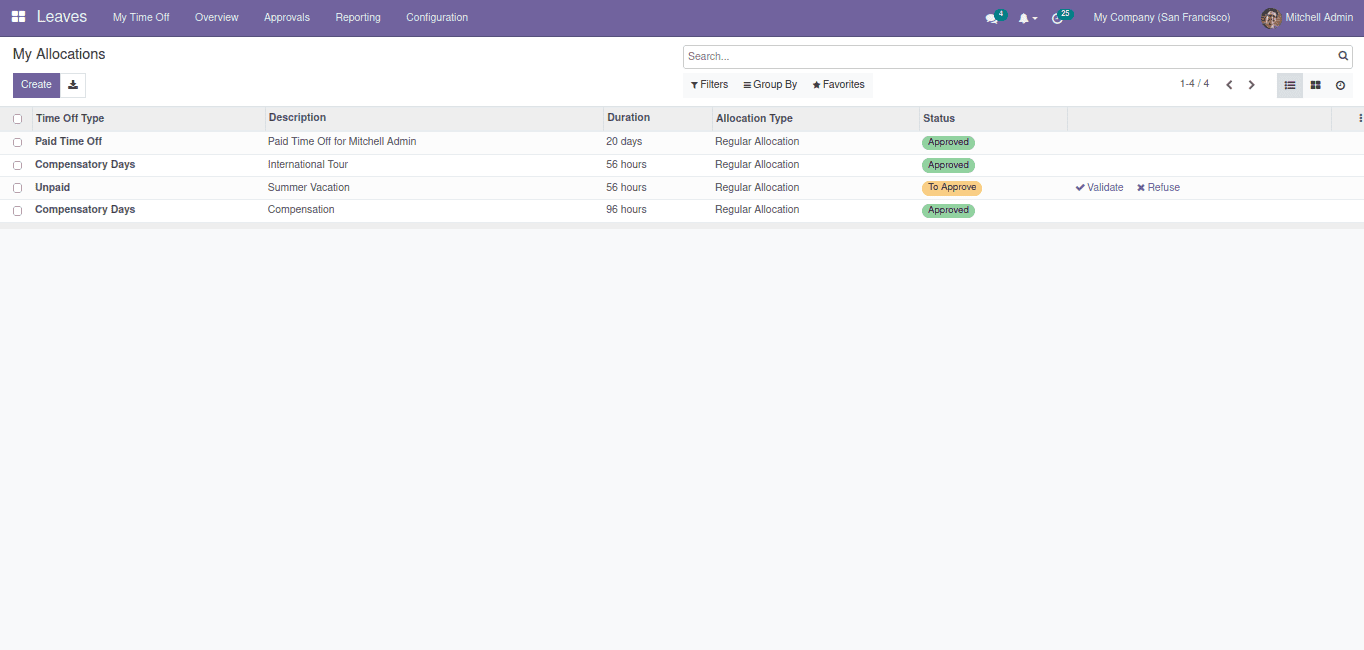
Task: Open the Group By dropdown
Action: (x=770, y=85)
